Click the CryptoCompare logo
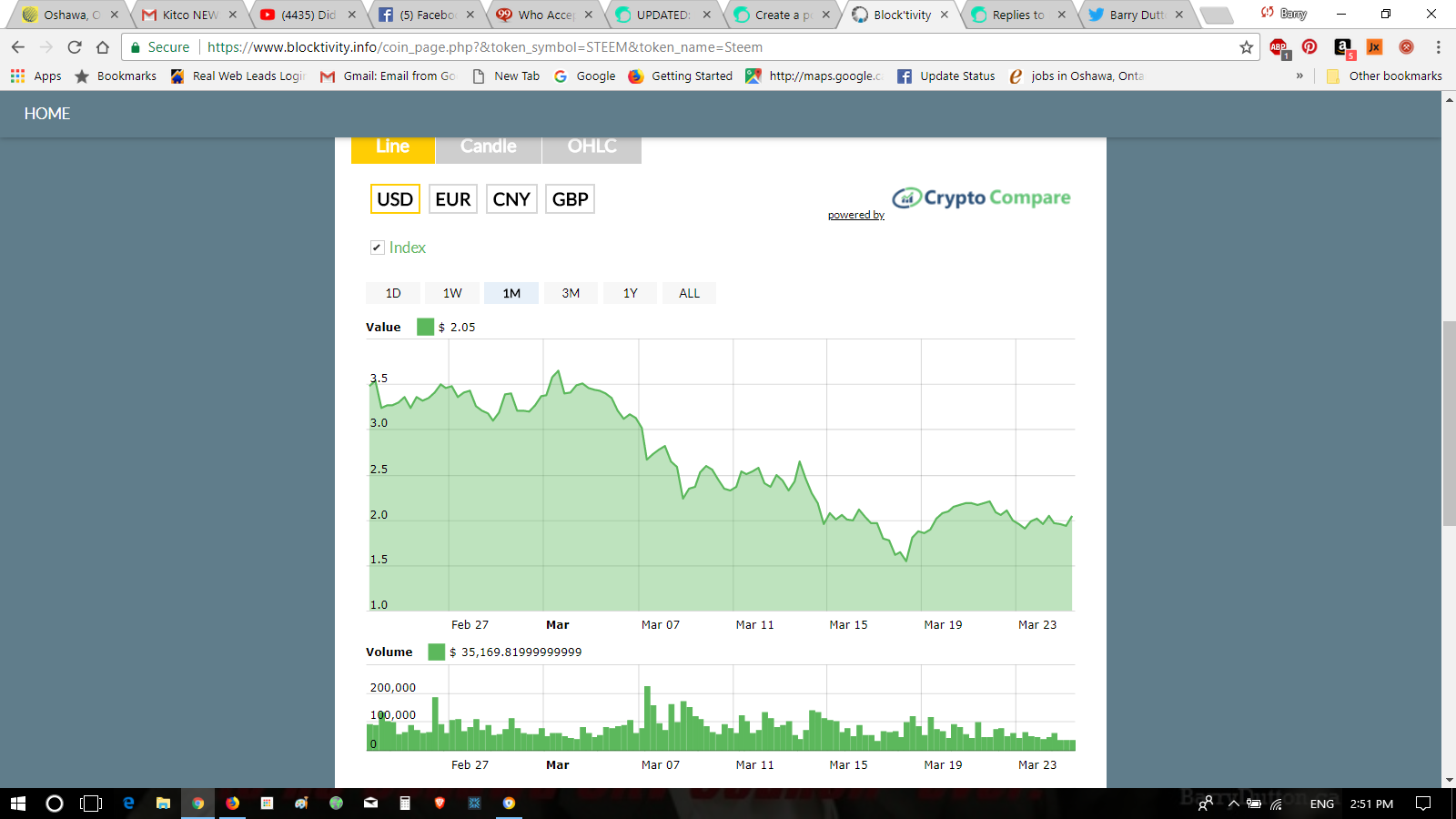This screenshot has height=819, width=1456. (981, 197)
